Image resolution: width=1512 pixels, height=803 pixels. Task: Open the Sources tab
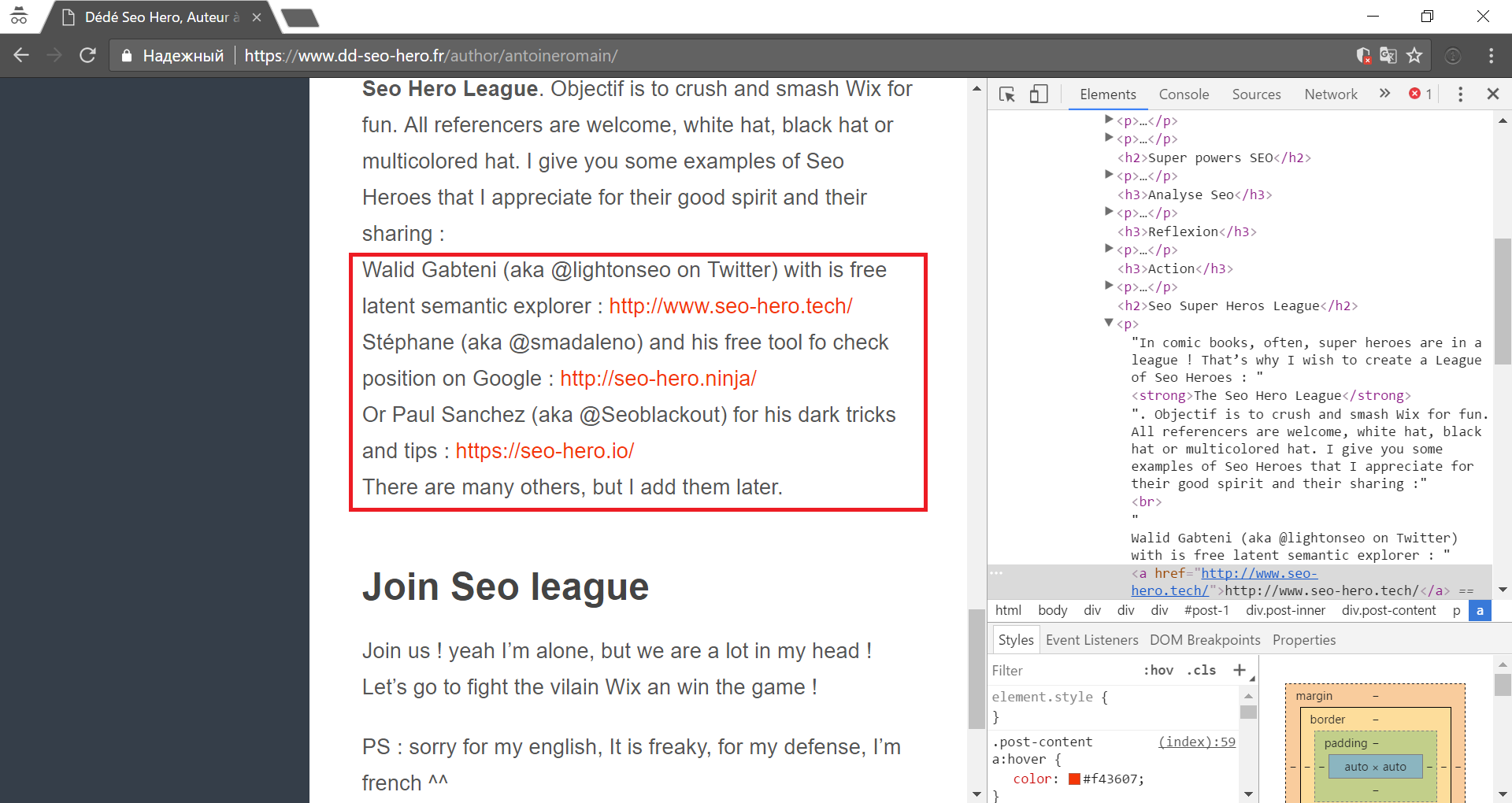point(1256,94)
